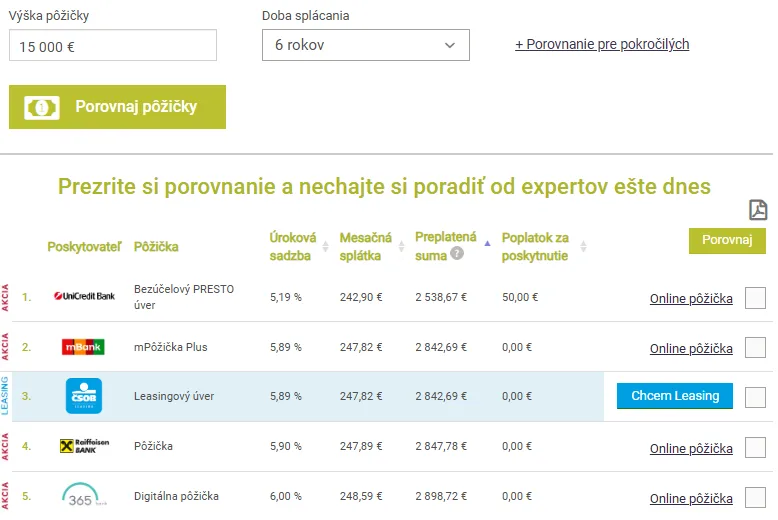The width and height of the screenshot is (778, 520).
Task: Sort by Poplatok za poskytnutie column
Action: pos(534,247)
